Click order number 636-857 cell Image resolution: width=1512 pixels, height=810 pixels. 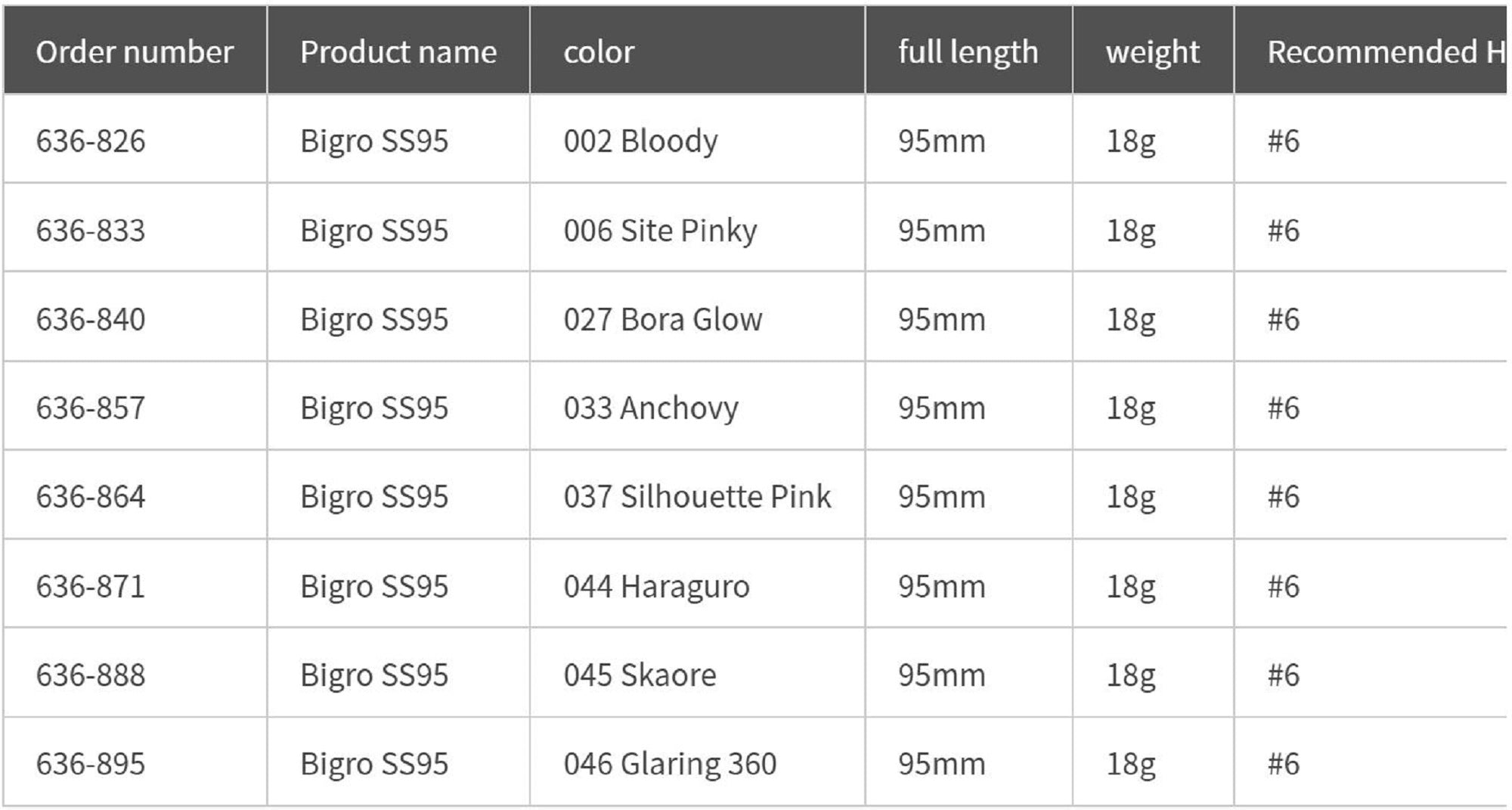point(91,408)
